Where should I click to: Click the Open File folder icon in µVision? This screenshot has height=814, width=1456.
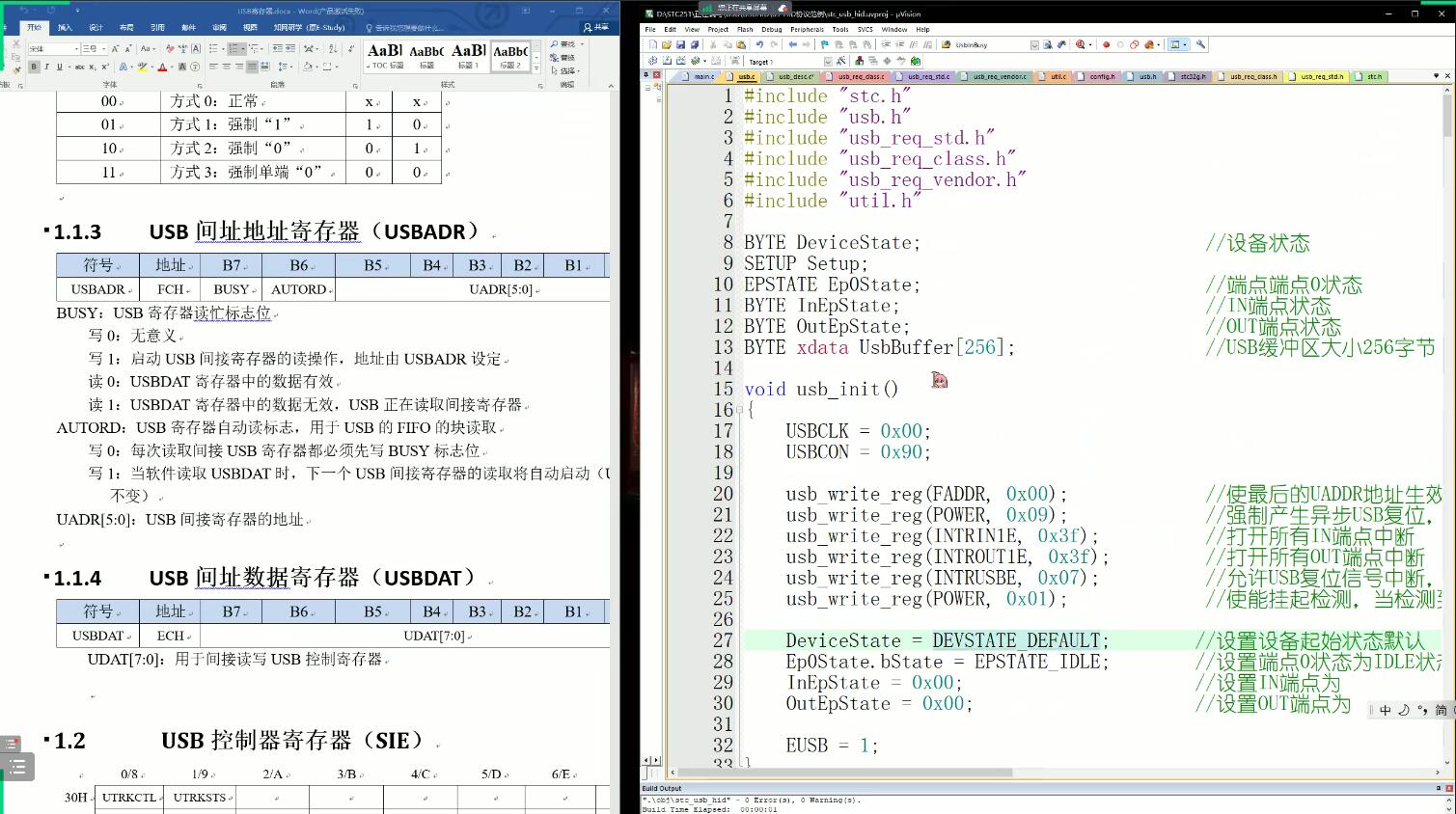(667, 45)
